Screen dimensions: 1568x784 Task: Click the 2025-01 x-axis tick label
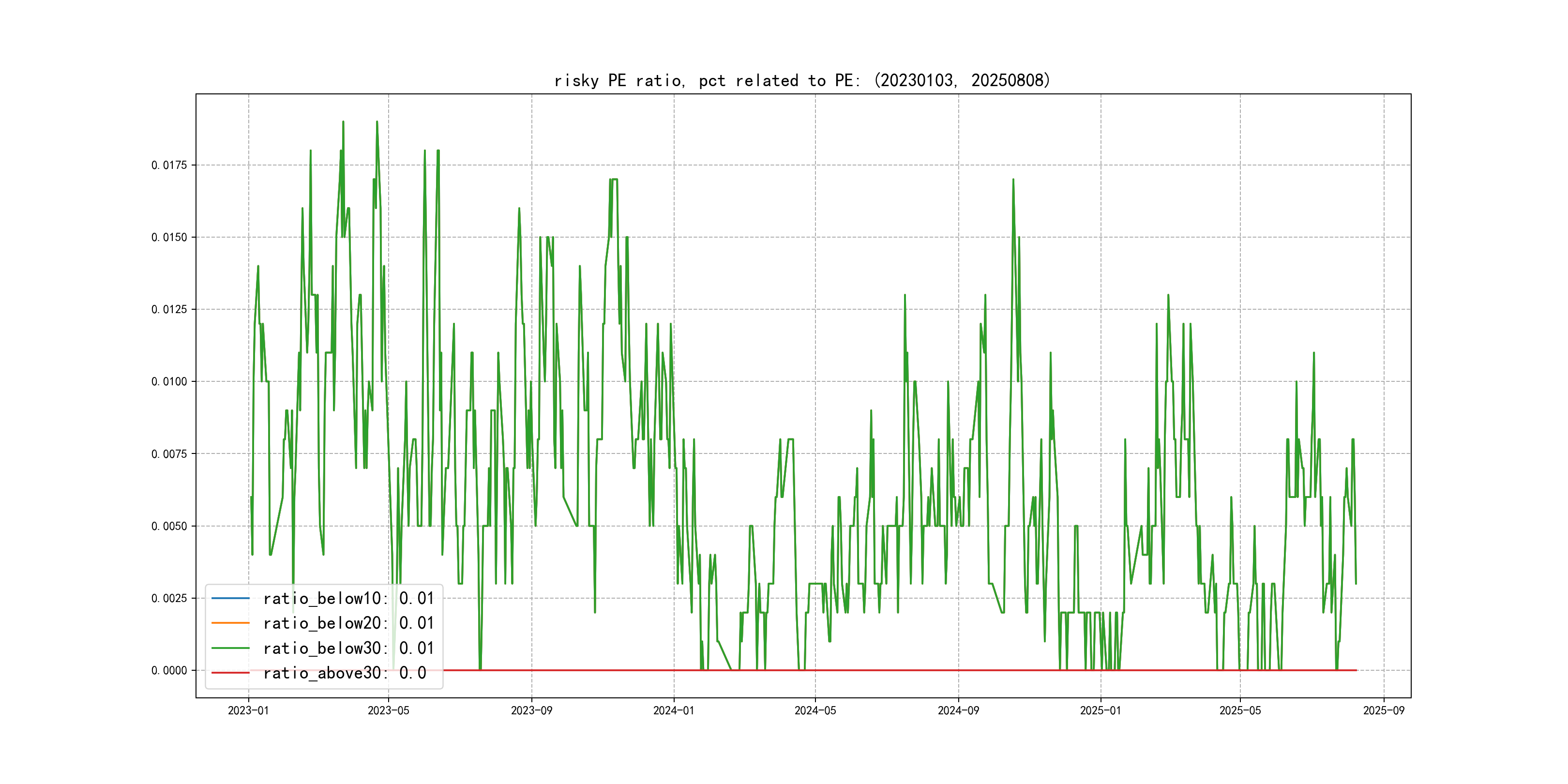pos(1100,710)
